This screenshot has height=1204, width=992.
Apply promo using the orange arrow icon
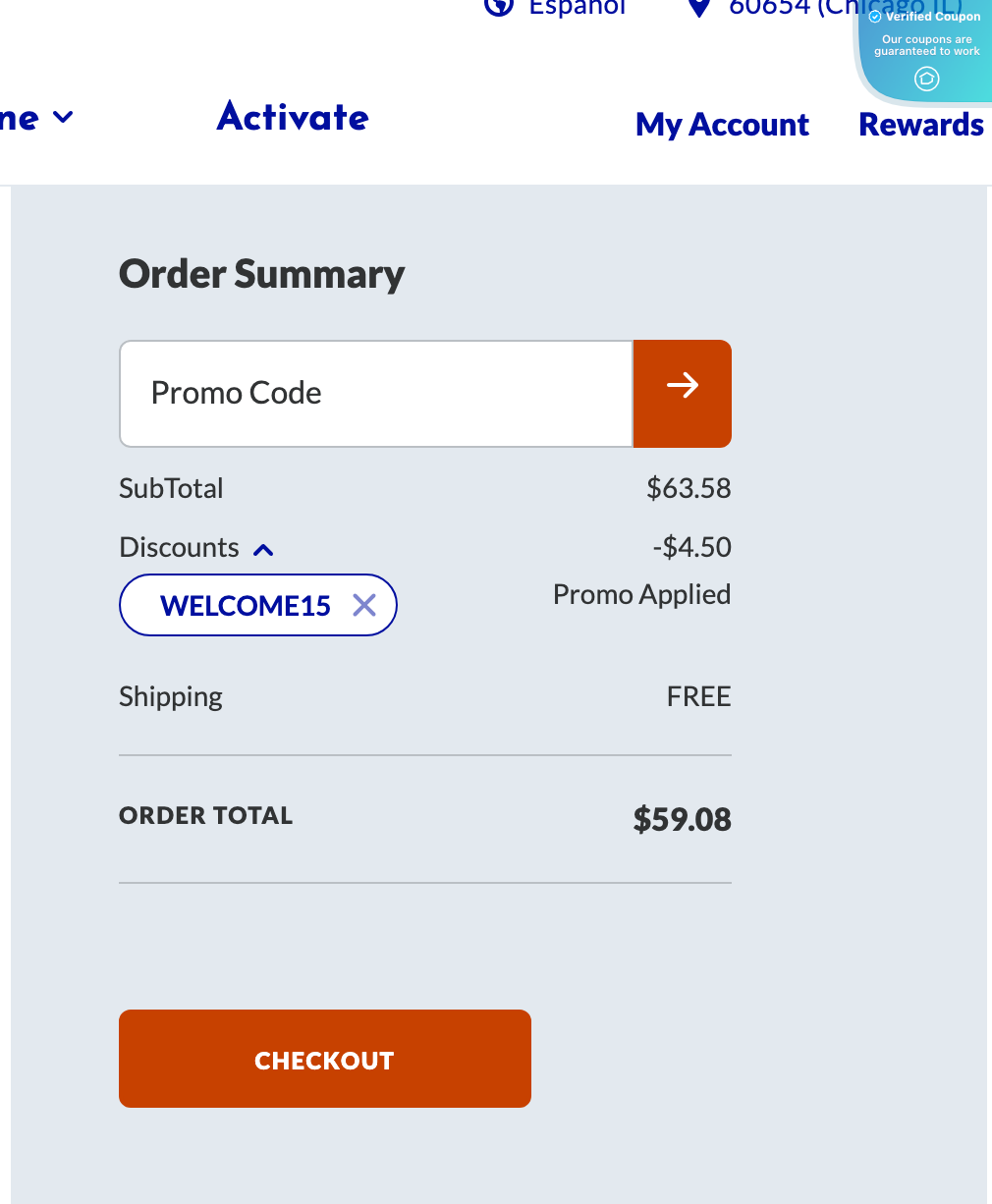(x=683, y=387)
